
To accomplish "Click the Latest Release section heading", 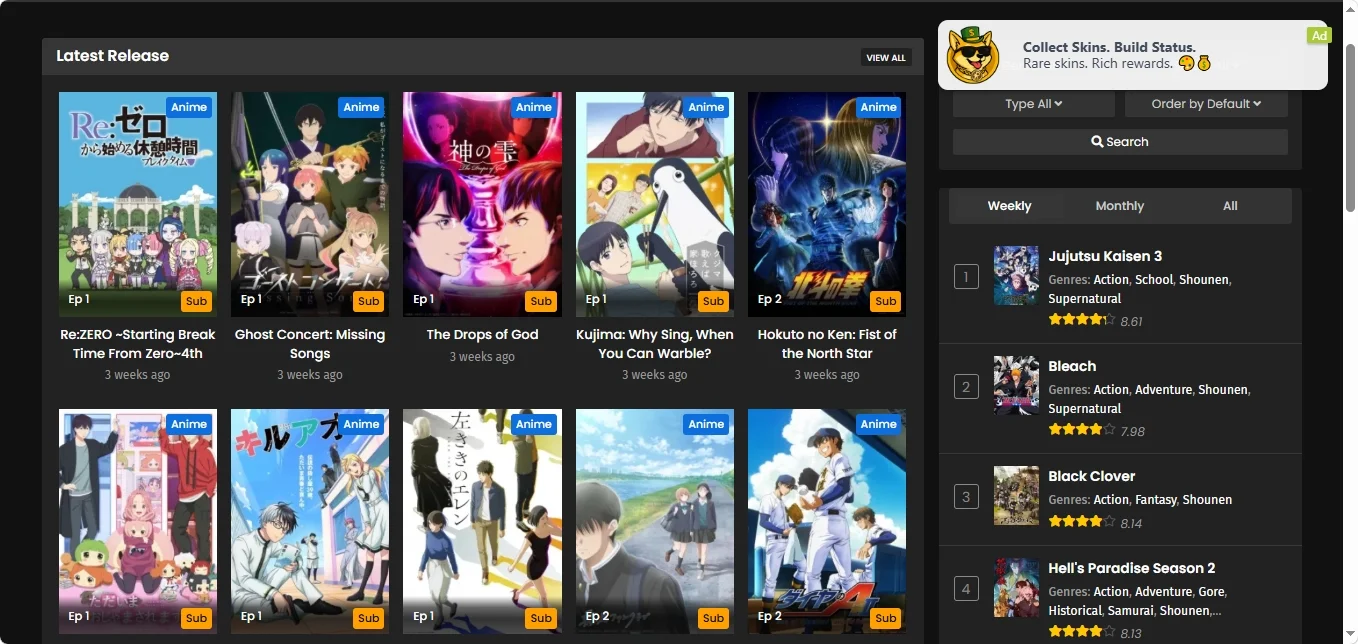I will (x=112, y=56).
